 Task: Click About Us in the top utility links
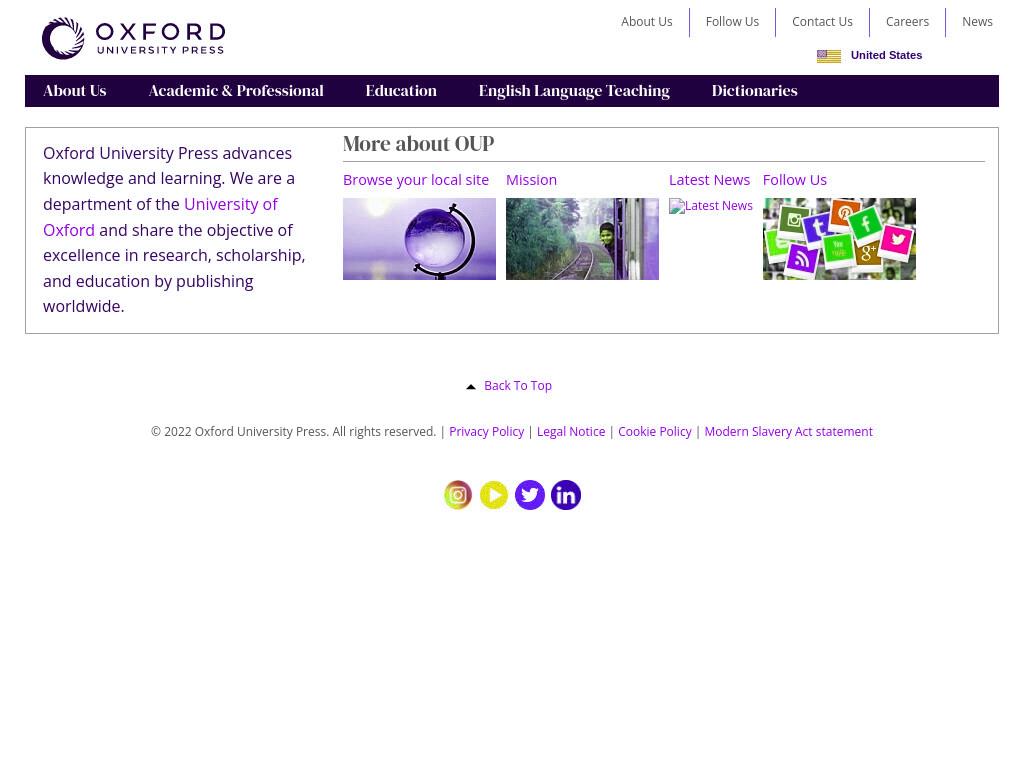pyautogui.click(x=647, y=22)
